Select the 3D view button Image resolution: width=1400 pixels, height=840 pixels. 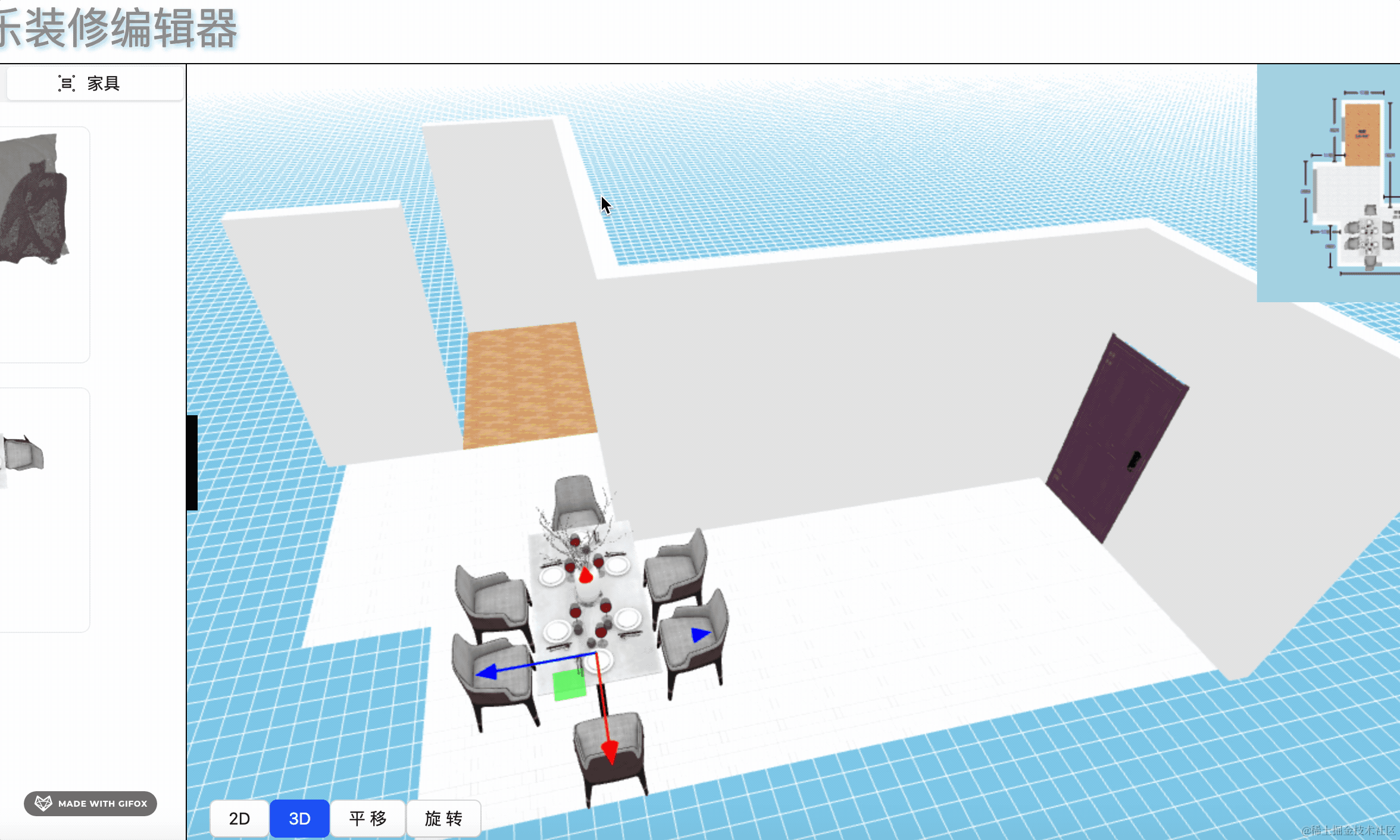pos(299,819)
